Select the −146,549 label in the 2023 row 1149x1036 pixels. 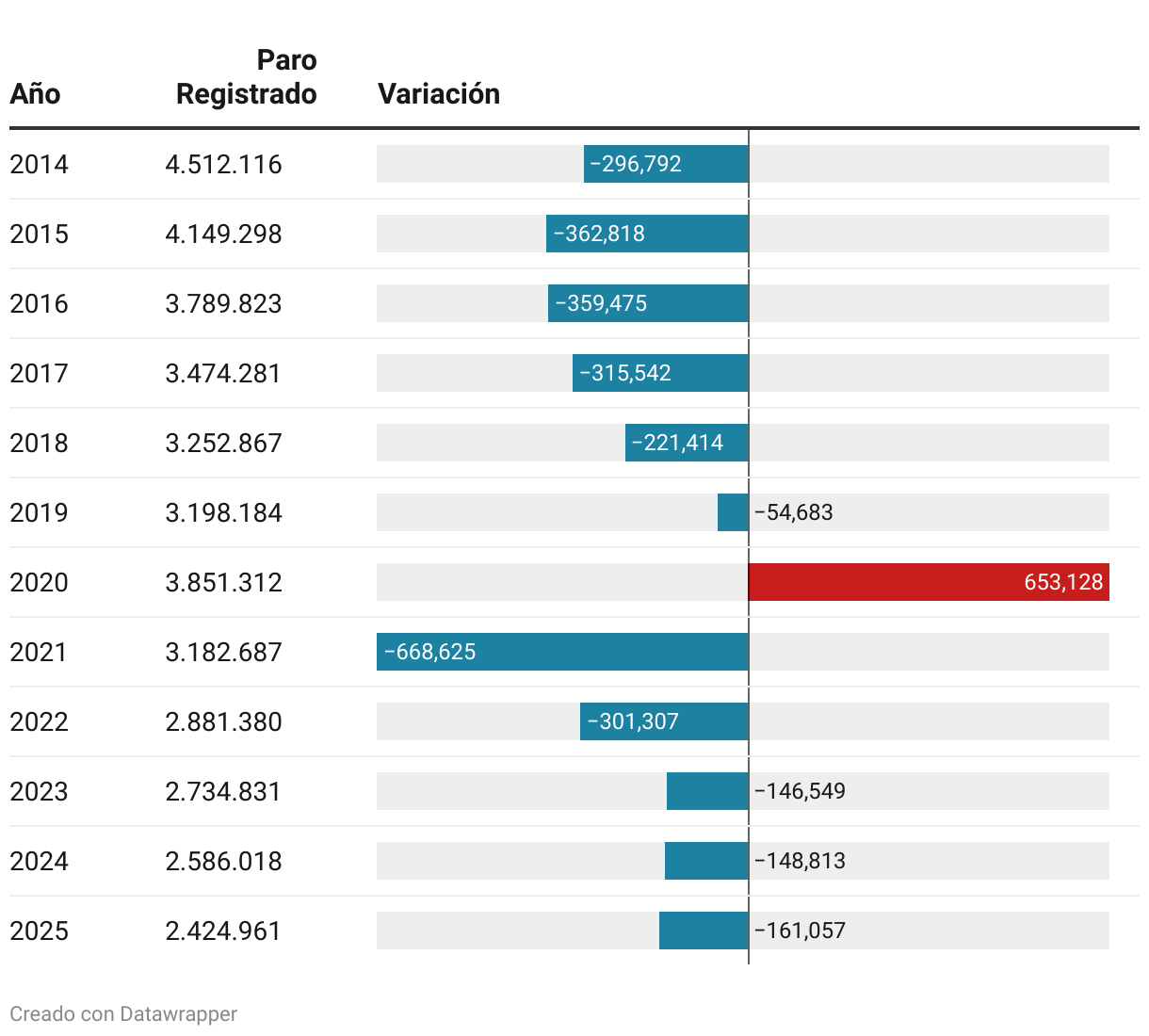(x=800, y=791)
